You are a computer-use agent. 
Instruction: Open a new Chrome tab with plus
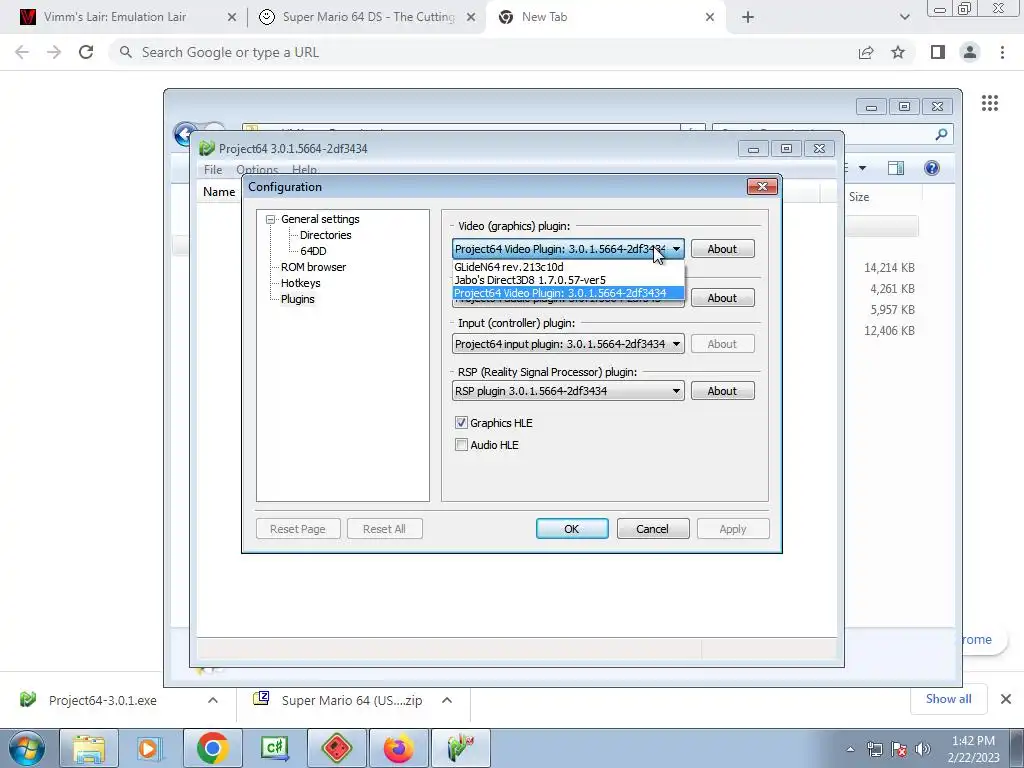pyautogui.click(x=748, y=18)
